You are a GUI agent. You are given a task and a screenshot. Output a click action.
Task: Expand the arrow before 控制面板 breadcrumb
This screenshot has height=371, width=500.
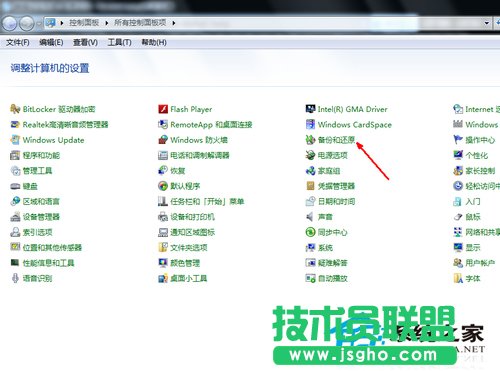(x=62, y=23)
